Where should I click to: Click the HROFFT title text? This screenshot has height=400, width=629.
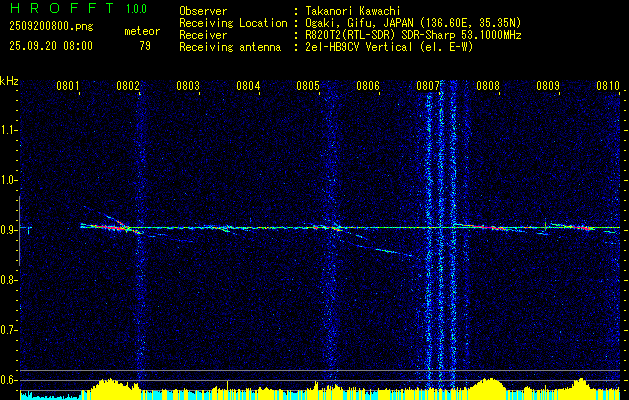coord(62,8)
